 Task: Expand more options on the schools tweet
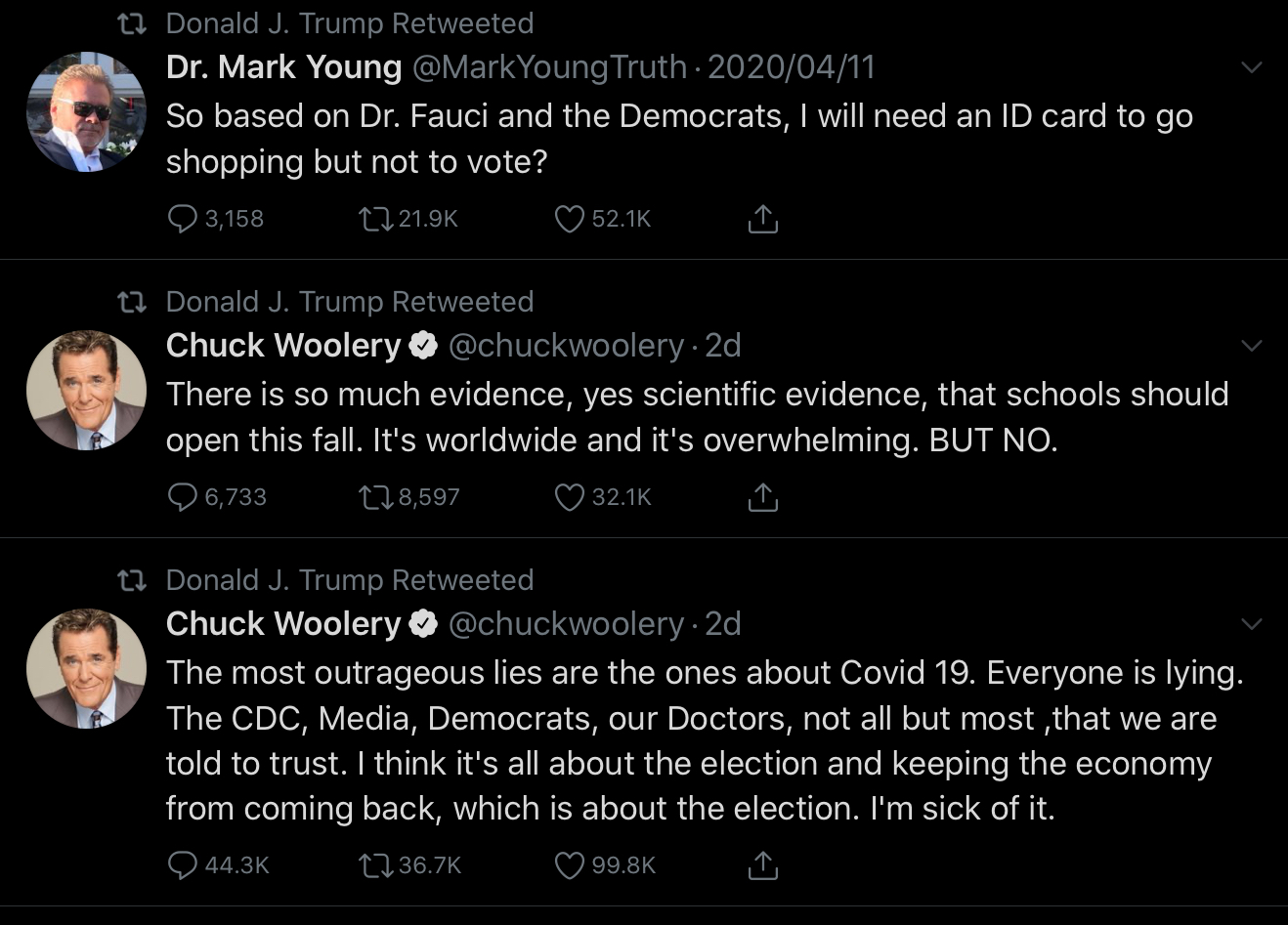(x=1251, y=346)
